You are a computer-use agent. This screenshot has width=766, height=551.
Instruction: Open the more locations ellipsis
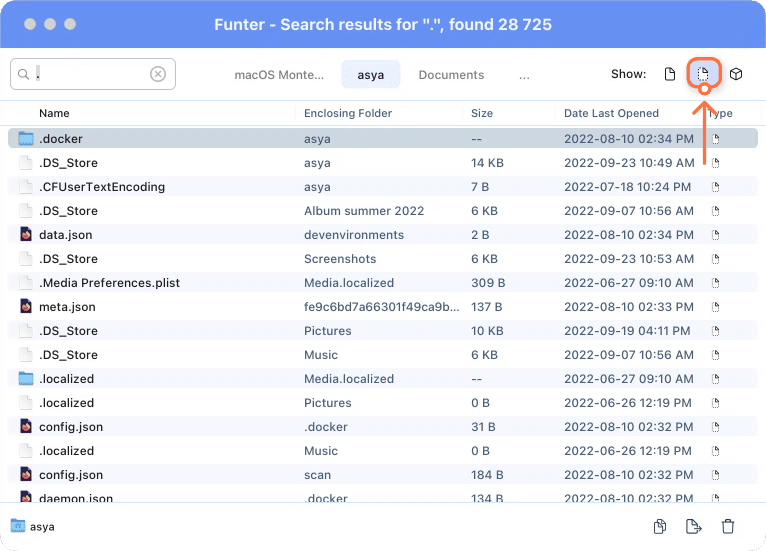pyautogui.click(x=524, y=76)
